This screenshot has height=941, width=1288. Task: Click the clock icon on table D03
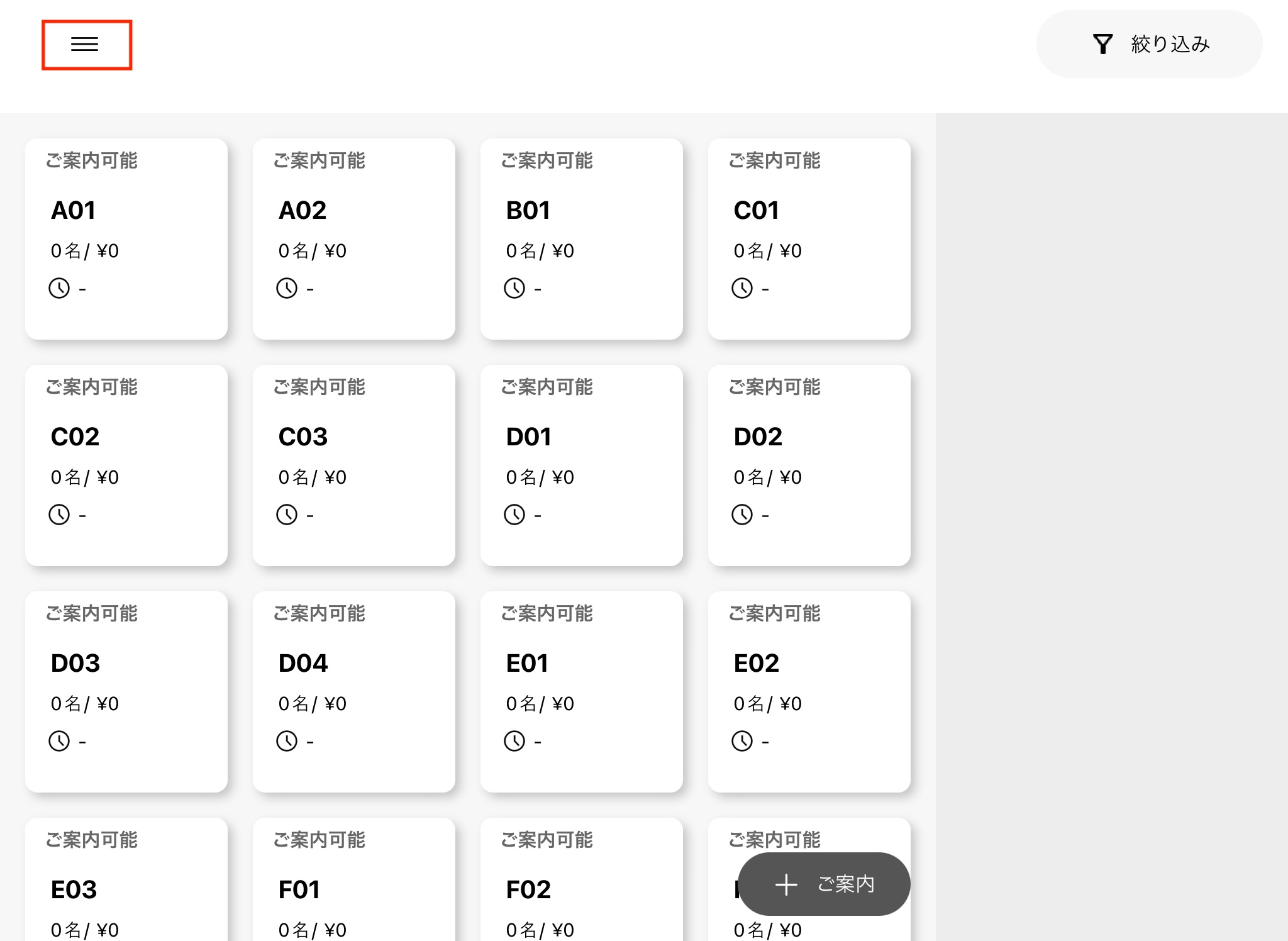(x=59, y=742)
